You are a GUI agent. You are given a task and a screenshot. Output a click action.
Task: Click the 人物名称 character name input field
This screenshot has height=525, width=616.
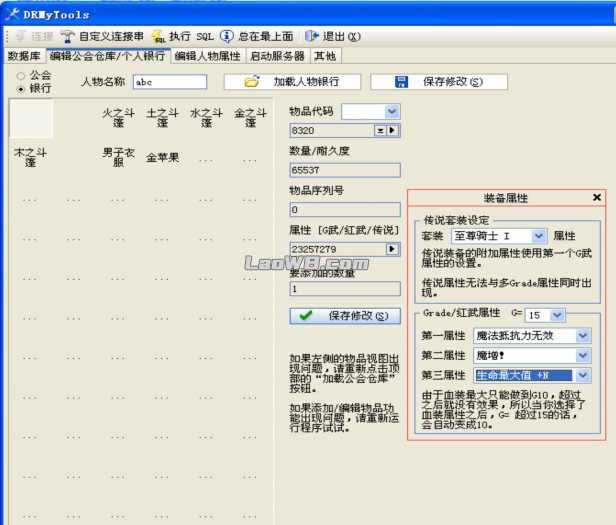point(169,82)
